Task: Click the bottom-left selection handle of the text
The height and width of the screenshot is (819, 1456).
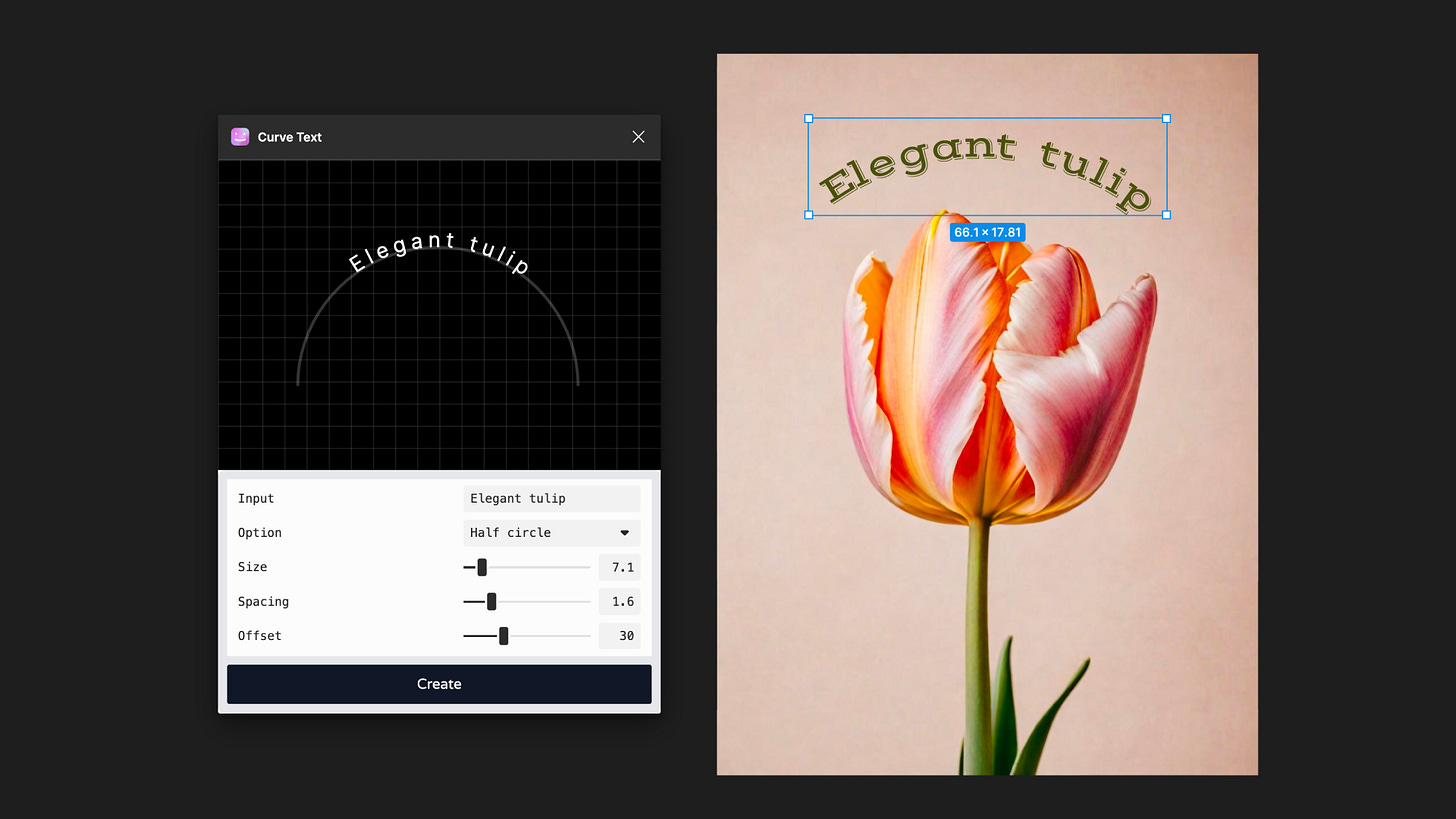Action: point(807,215)
